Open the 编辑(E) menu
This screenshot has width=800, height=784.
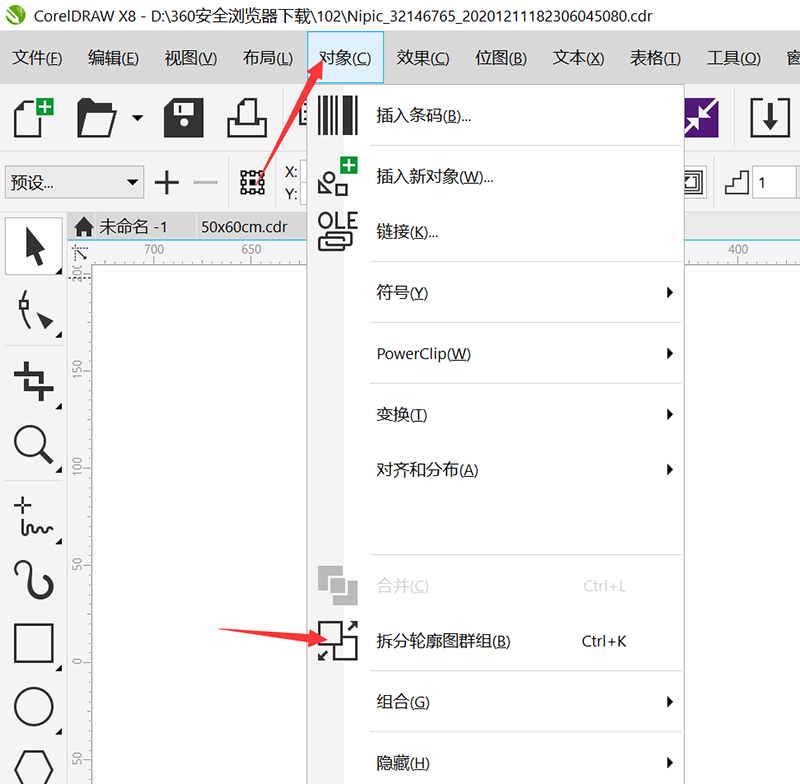(x=113, y=58)
